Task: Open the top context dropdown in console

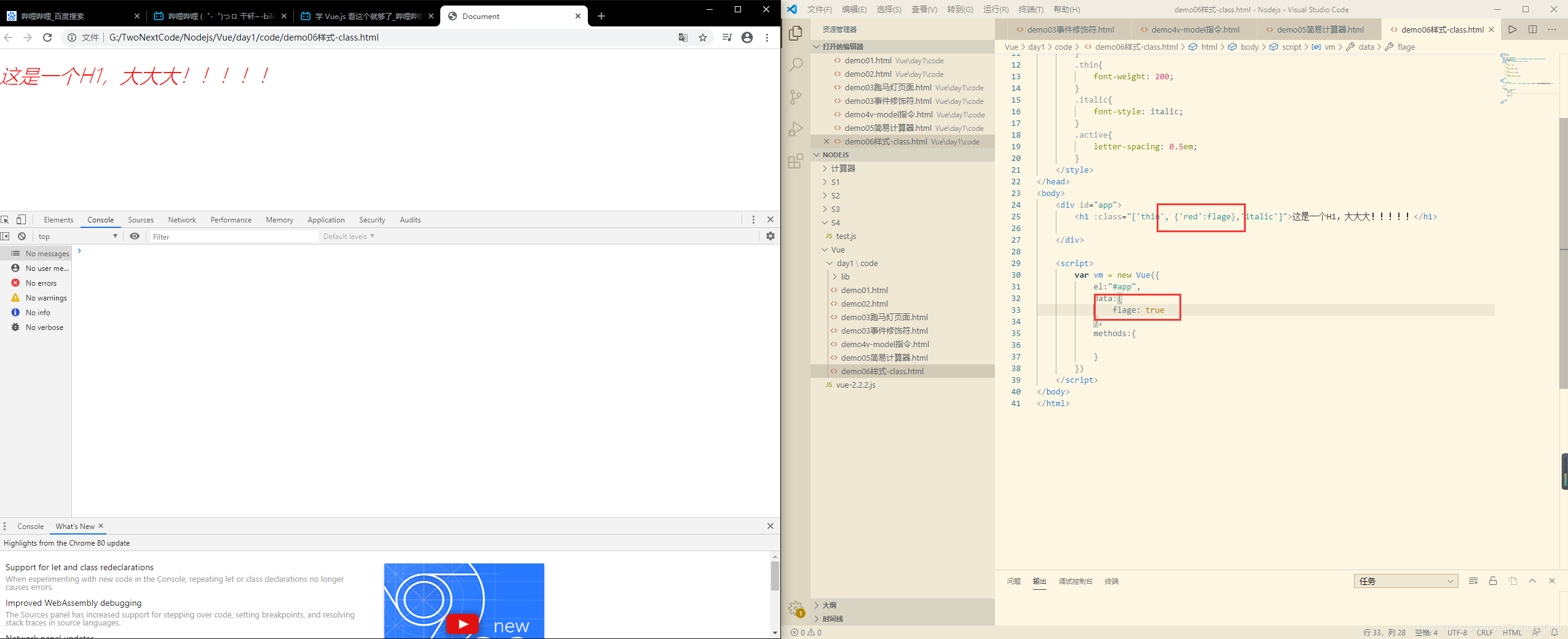Action: coord(77,237)
